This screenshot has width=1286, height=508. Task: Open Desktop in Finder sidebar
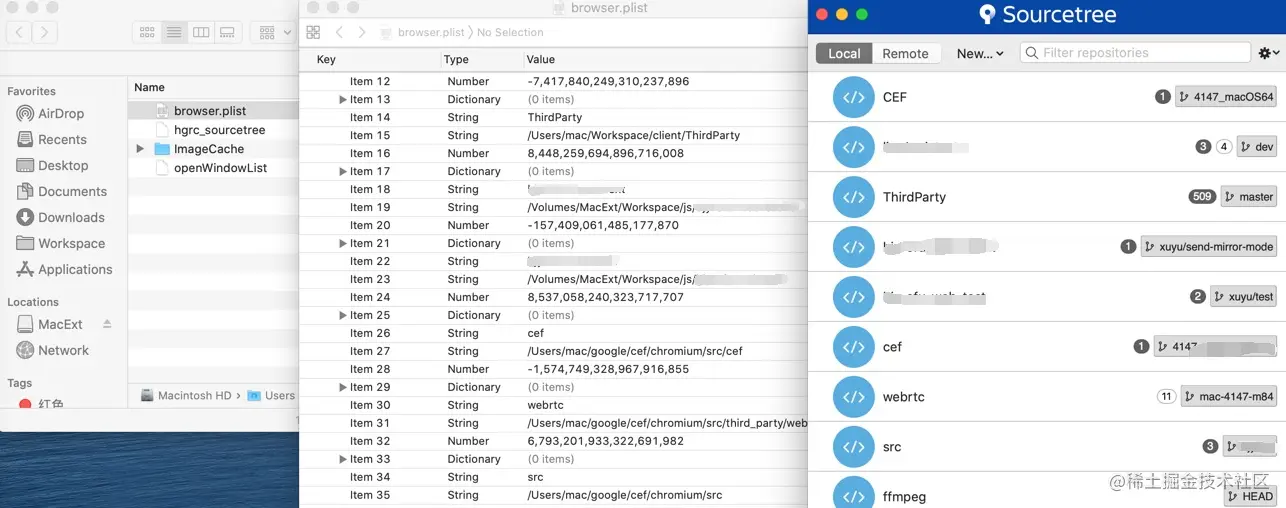point(63,166)
